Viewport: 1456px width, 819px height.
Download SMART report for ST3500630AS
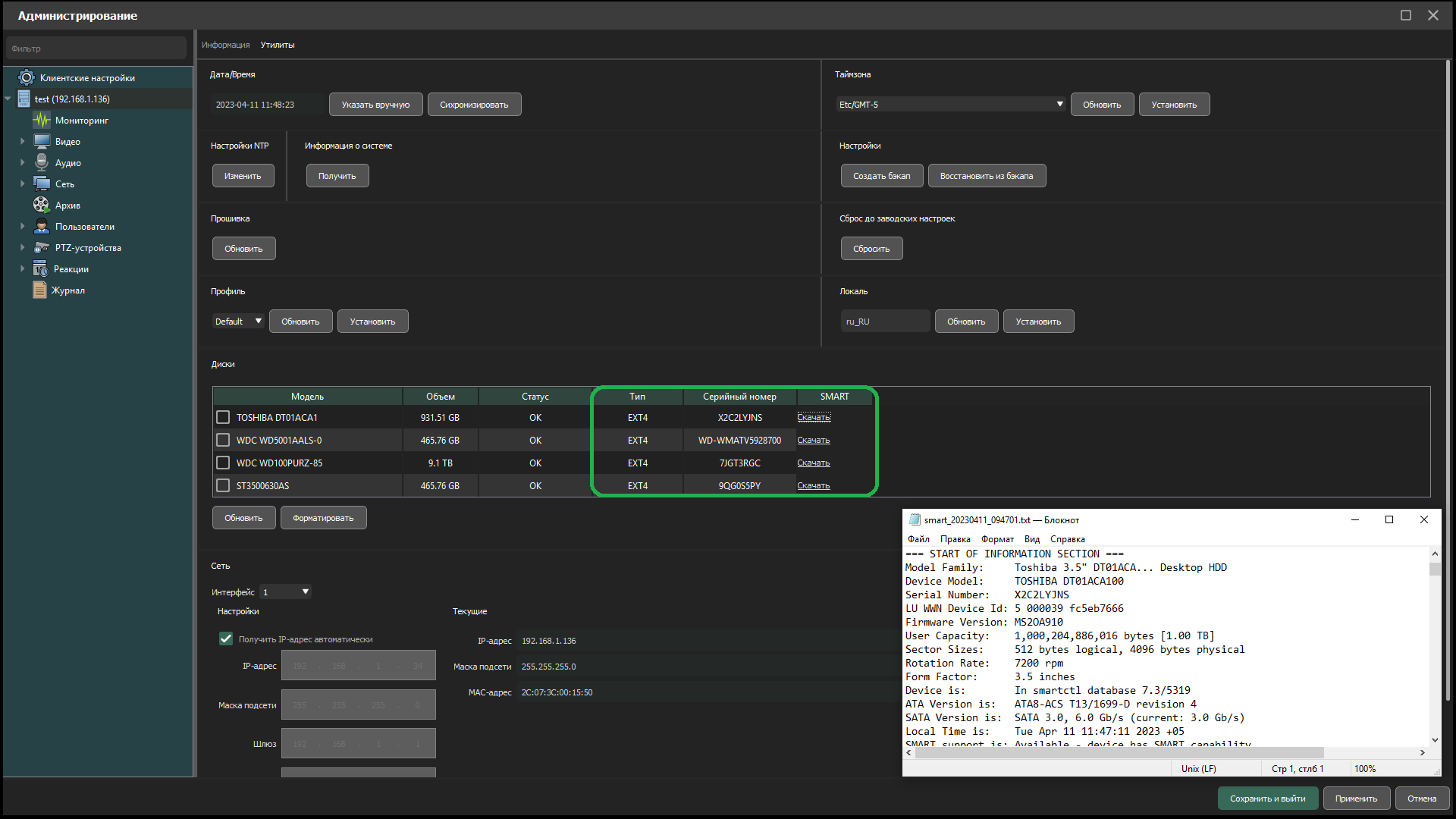coord(813,485)
